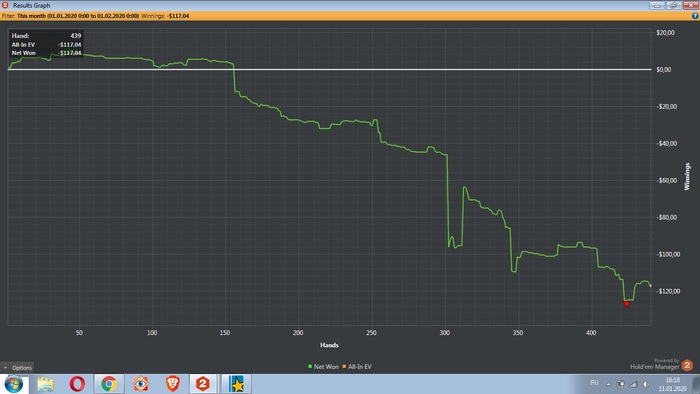Click the taskbar clock showing 16:10
Screen dimensions: 700x394
pos(672,384)
